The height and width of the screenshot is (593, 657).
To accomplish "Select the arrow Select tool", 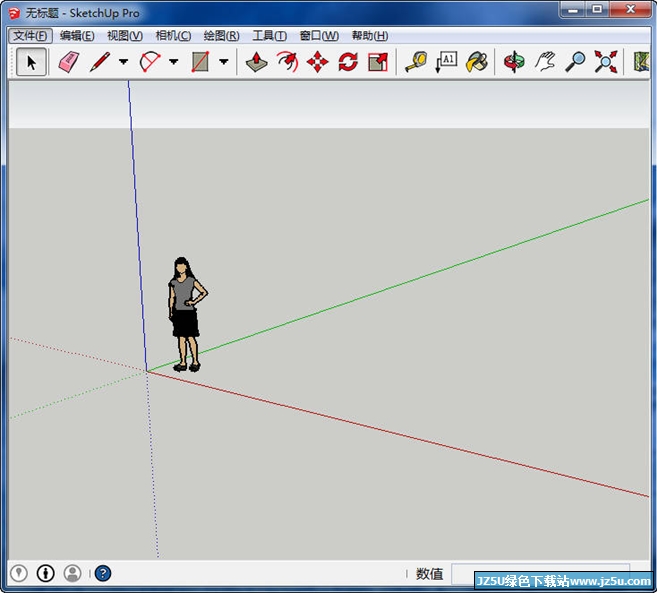I will [31, 62].
